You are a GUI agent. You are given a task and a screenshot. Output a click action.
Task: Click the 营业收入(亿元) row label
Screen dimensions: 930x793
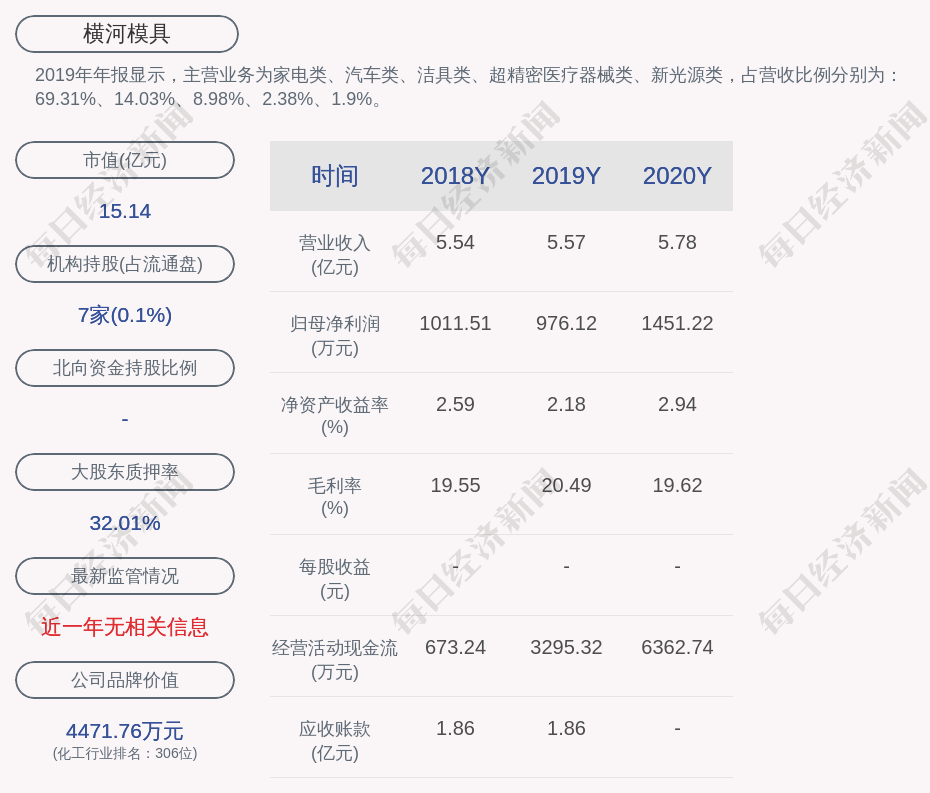tap(335, 255)
